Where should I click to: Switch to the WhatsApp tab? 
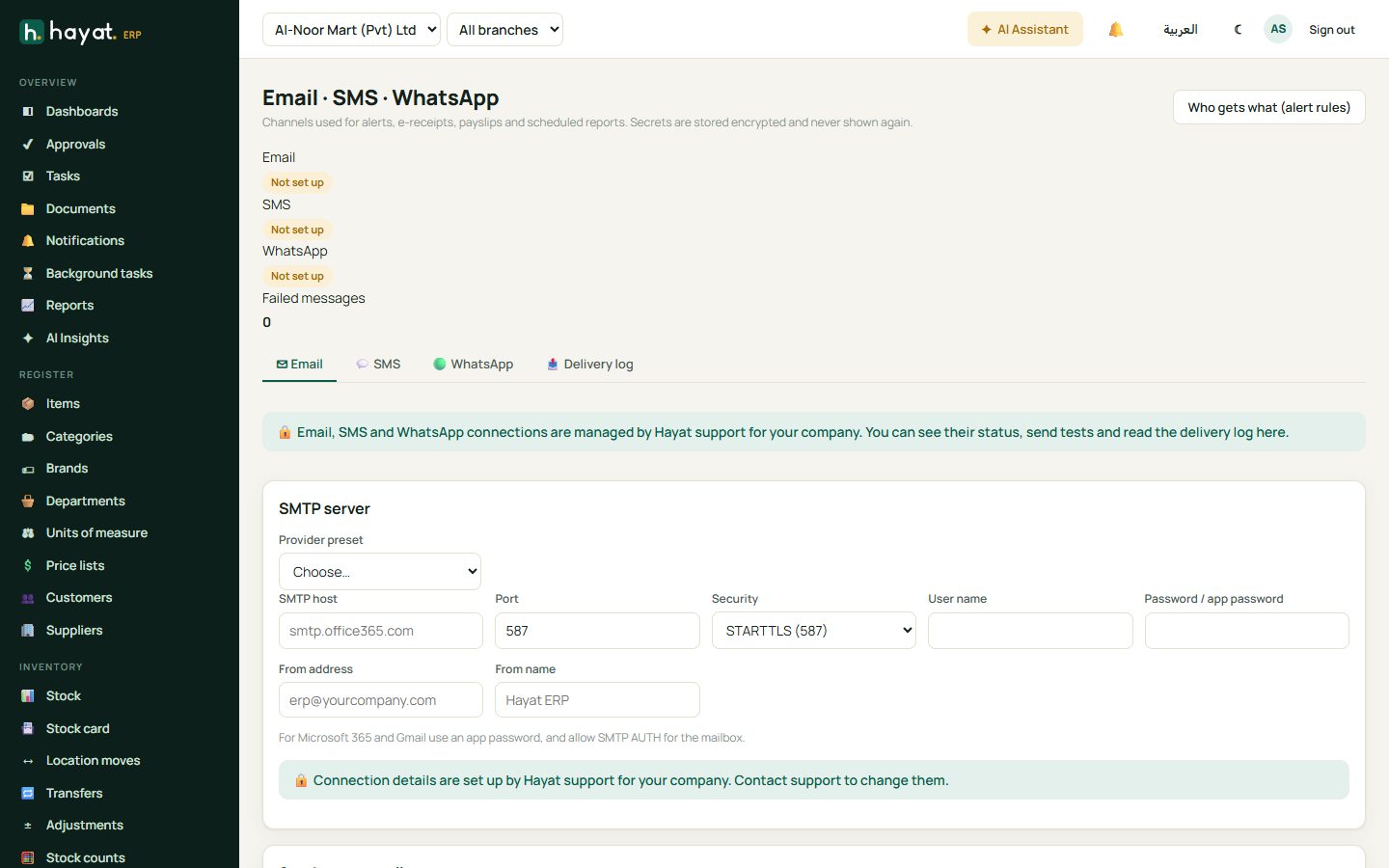pos(473,365)
